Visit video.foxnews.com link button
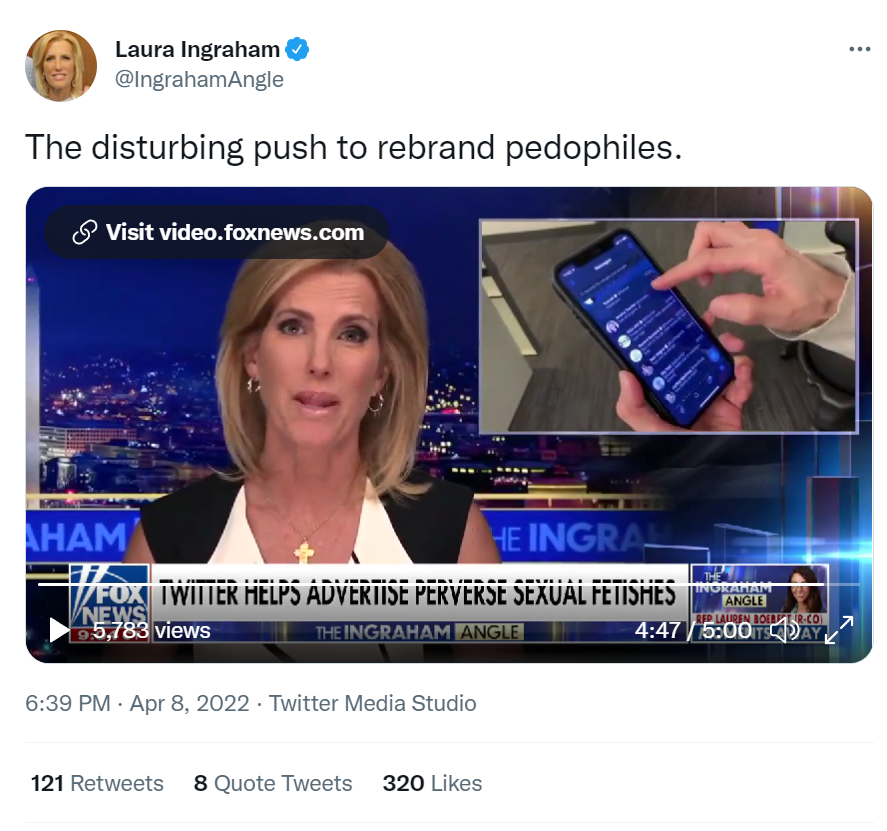Image resolution: width=887 pixels, height=831 pixels. click(x=217, y=232)
